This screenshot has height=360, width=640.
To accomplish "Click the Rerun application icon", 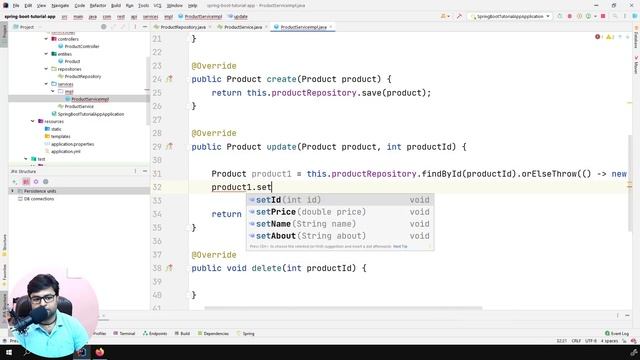I will click(x=560, y=16).
